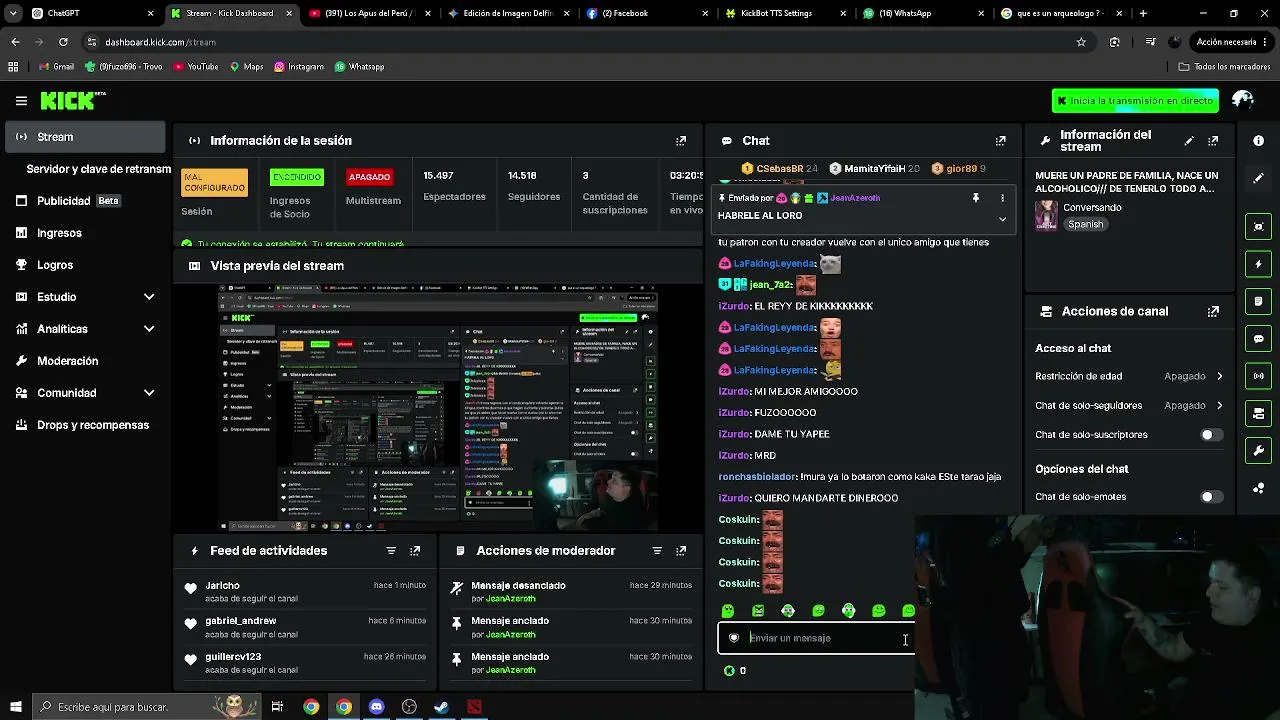Open Moderación in the sidebar
Screen dimensions: 1280x720
tap(86, 361)
